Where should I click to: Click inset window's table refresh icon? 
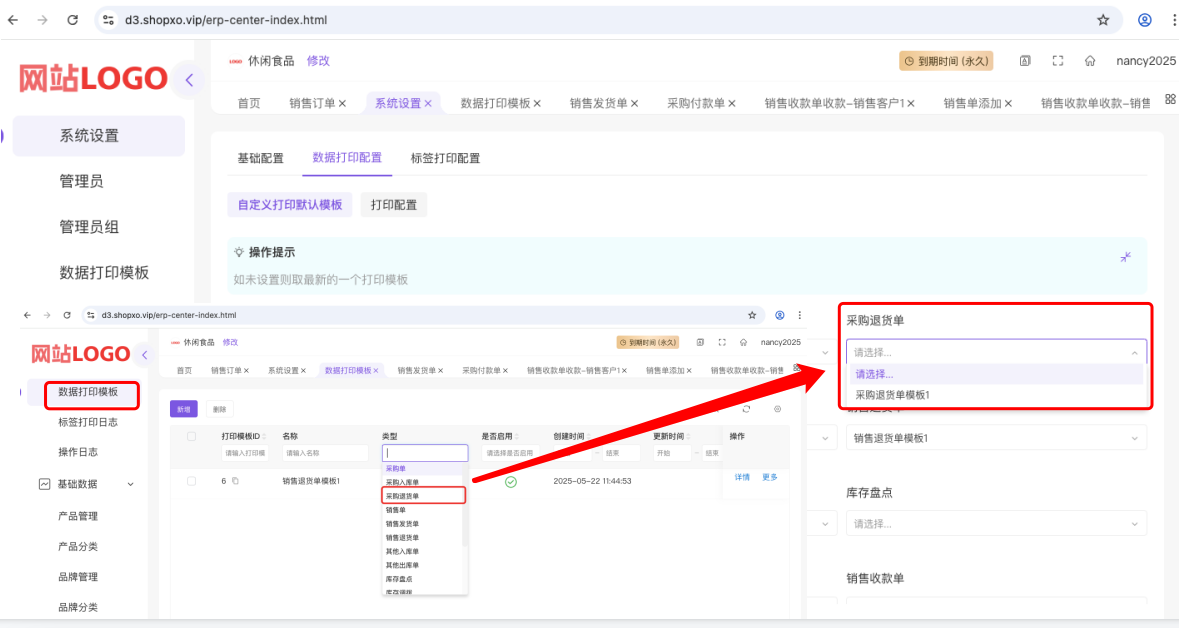point(746,409)
